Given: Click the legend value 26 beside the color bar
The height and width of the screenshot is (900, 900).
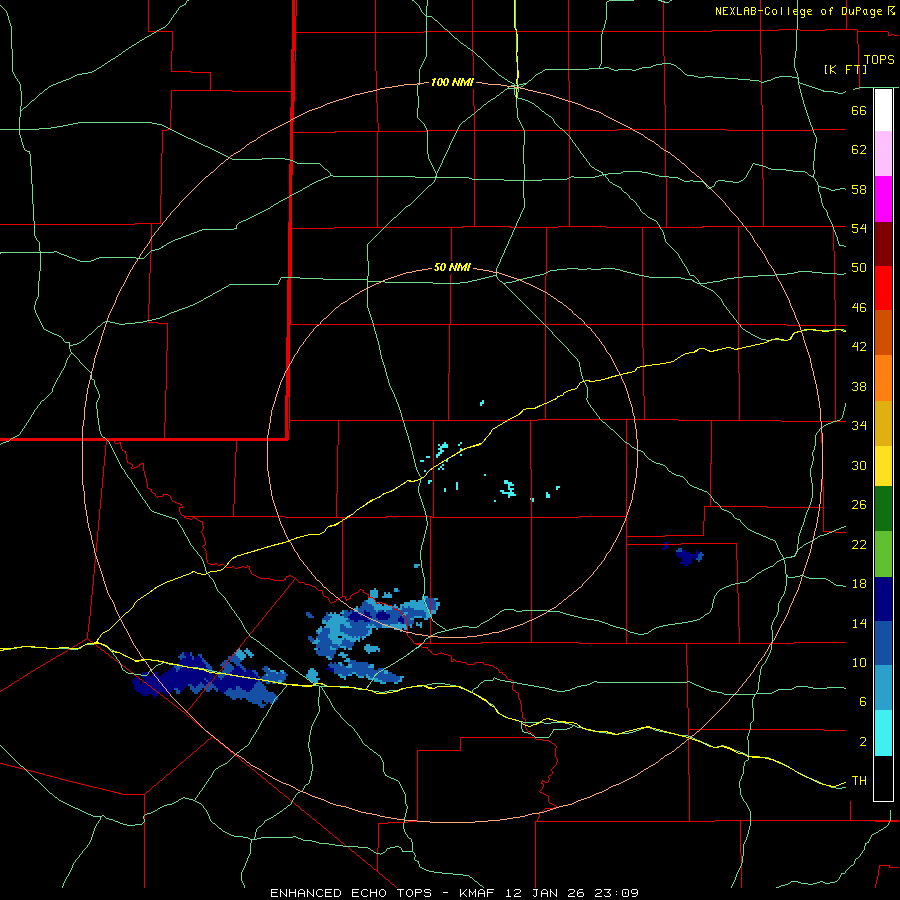Looking at the screenshot, I should pyautogui.click(x=859, y=505).
